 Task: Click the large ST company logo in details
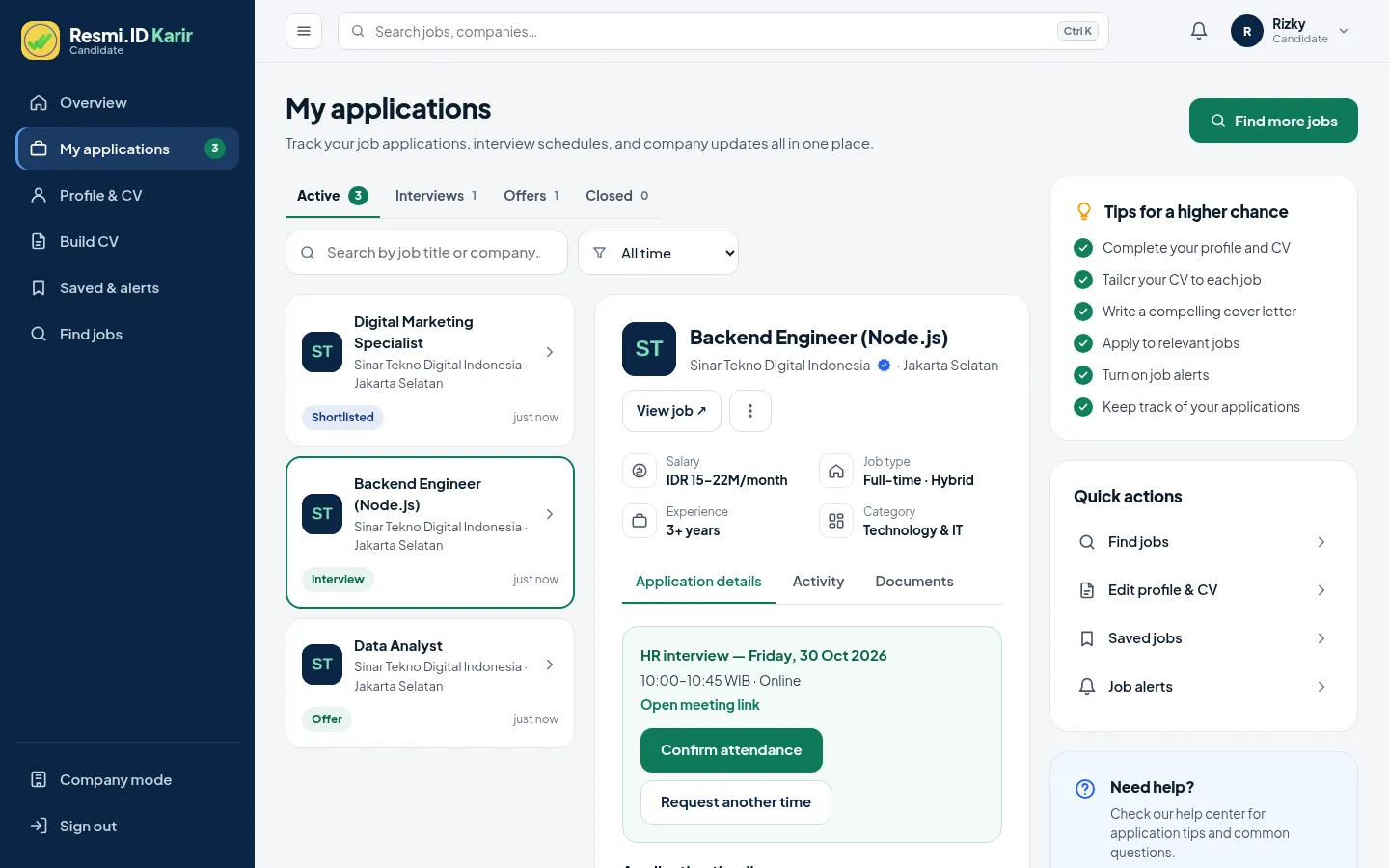[649, 349]
